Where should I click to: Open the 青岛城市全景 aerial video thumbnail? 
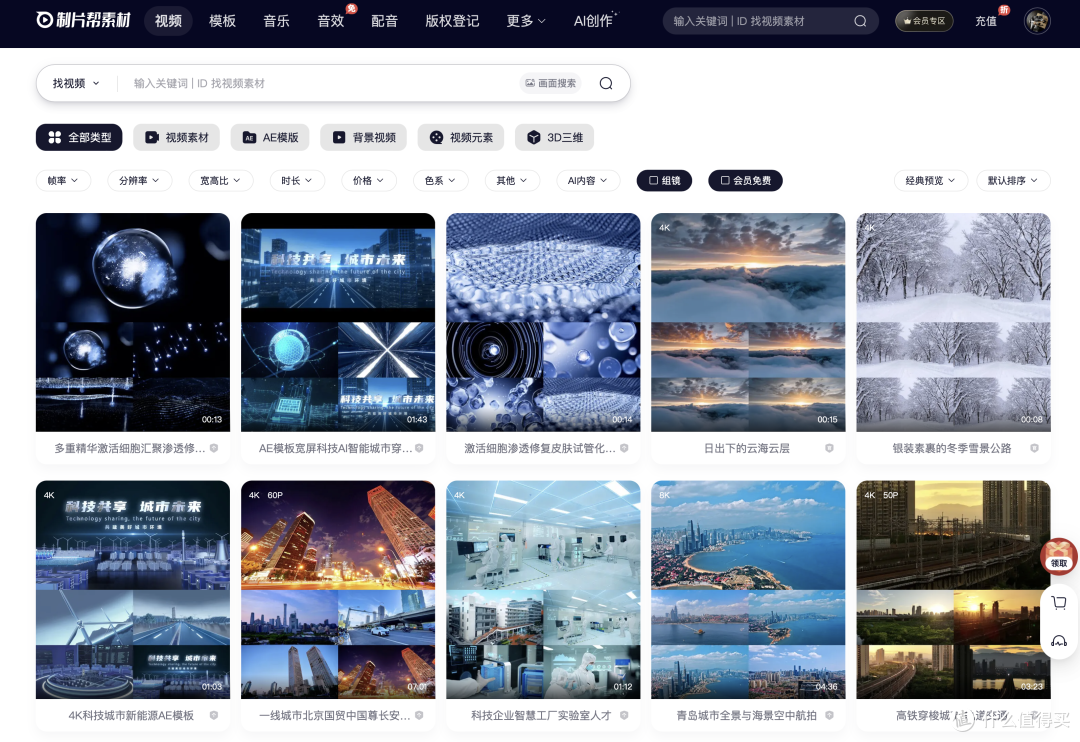[x=748, y=590]
